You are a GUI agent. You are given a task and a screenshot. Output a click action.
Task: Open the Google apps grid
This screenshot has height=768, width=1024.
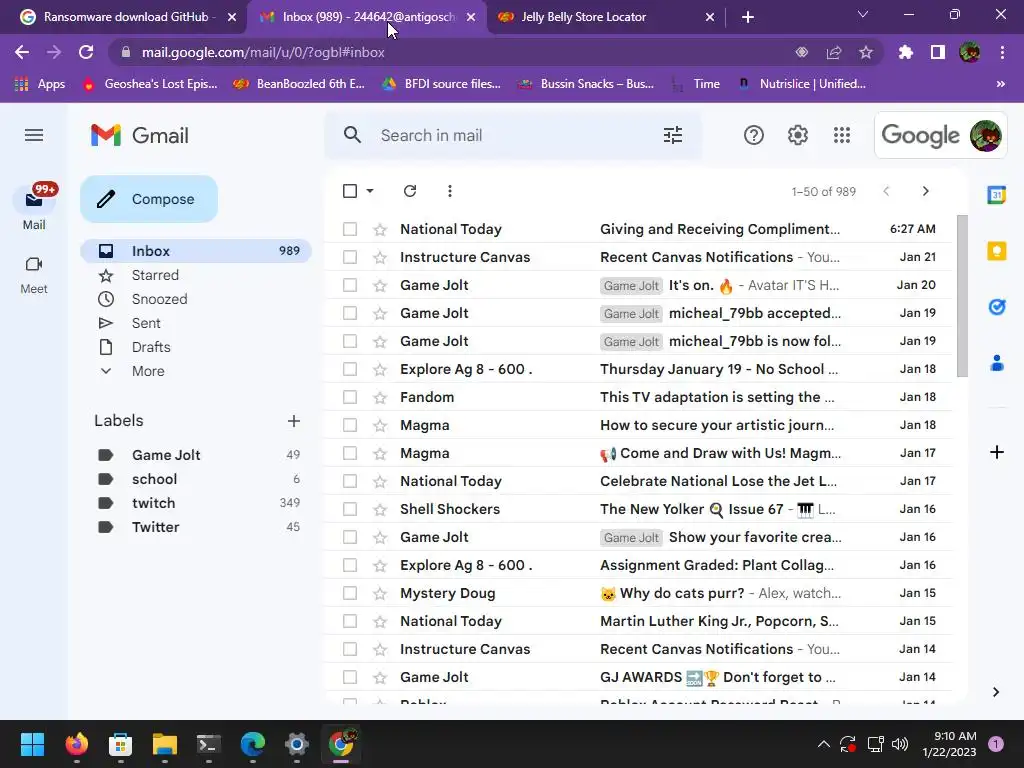point(842,135)
